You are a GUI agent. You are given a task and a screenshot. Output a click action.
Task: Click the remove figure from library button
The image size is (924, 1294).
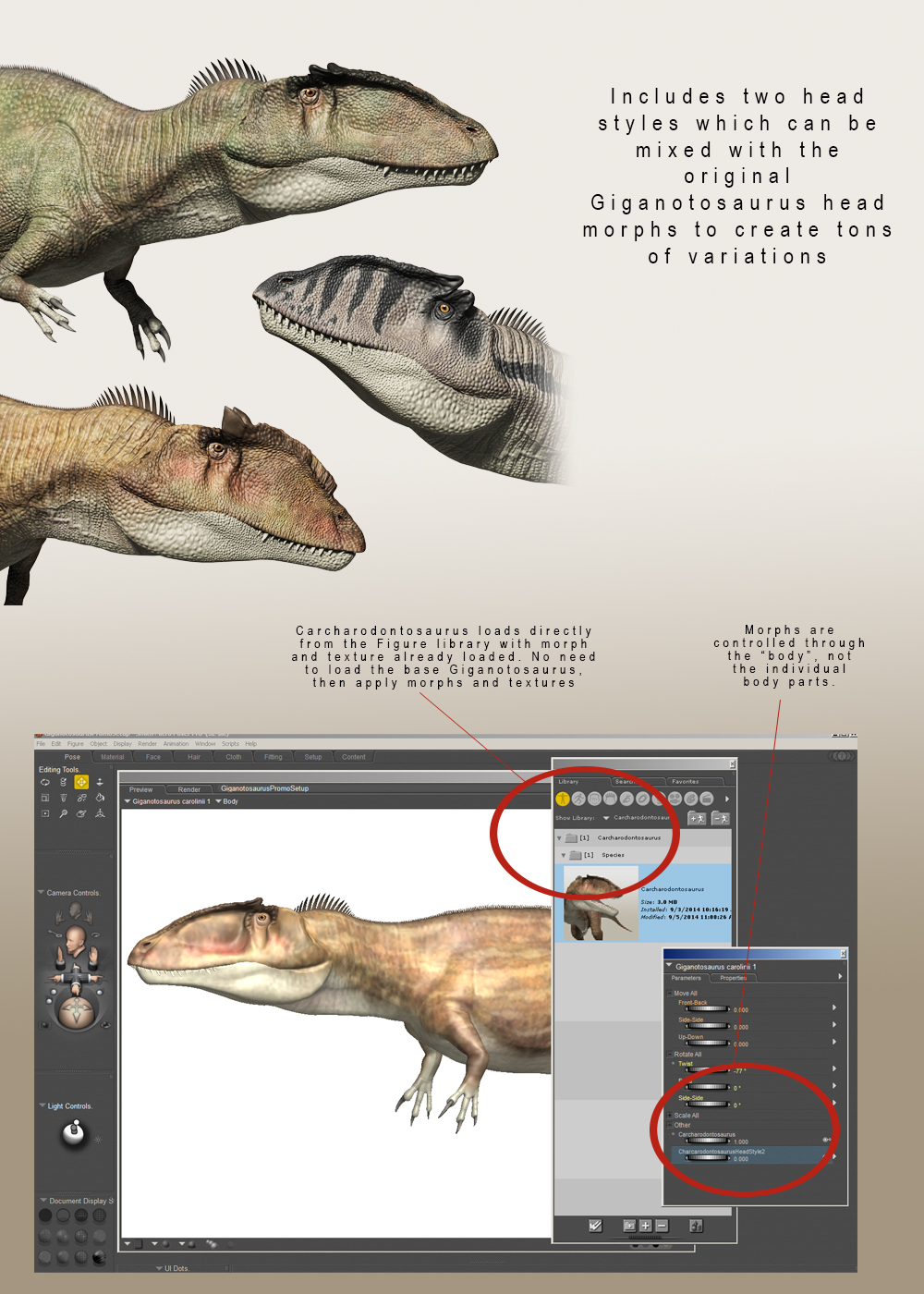click(720, 818)
